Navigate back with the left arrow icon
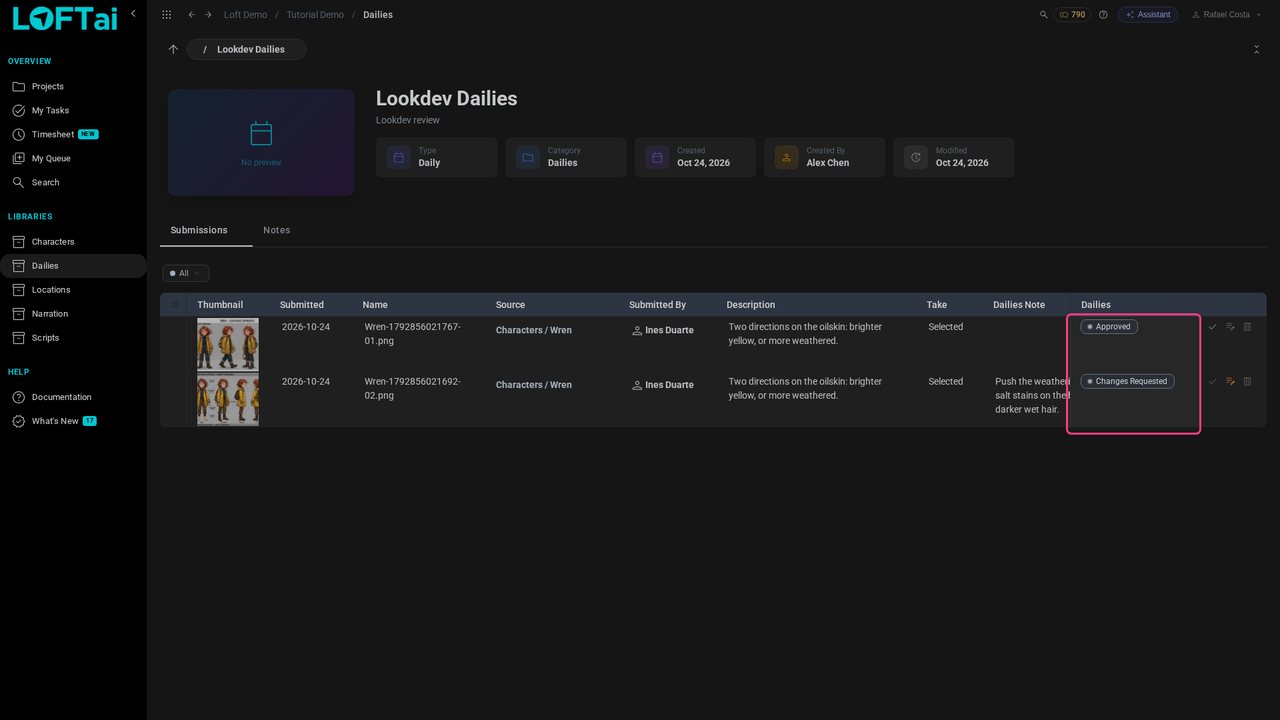Image resolution: width=1280 pixels, height=720 pixels. pyautogui.click(x=191, y=15)
